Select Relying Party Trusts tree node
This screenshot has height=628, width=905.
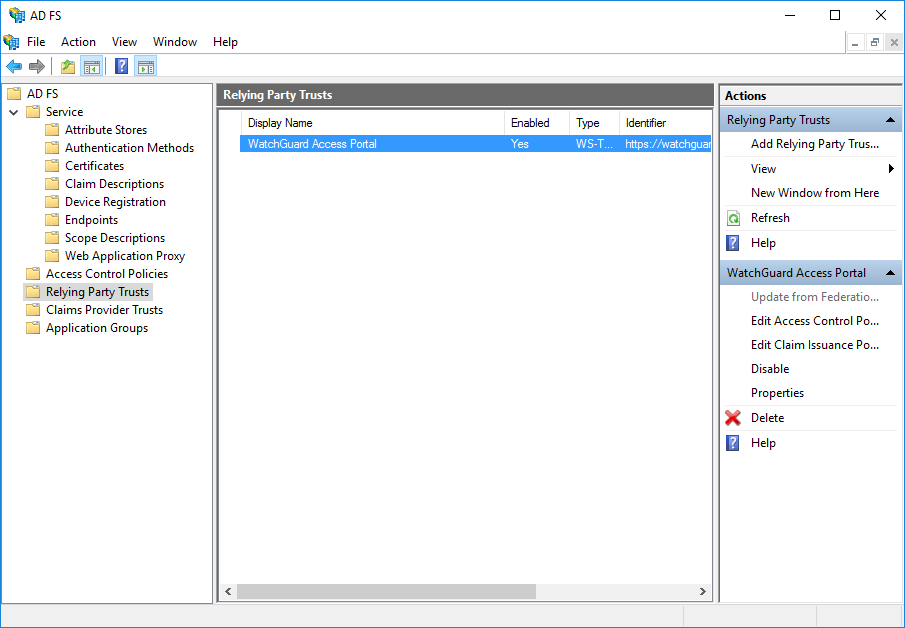97,292
